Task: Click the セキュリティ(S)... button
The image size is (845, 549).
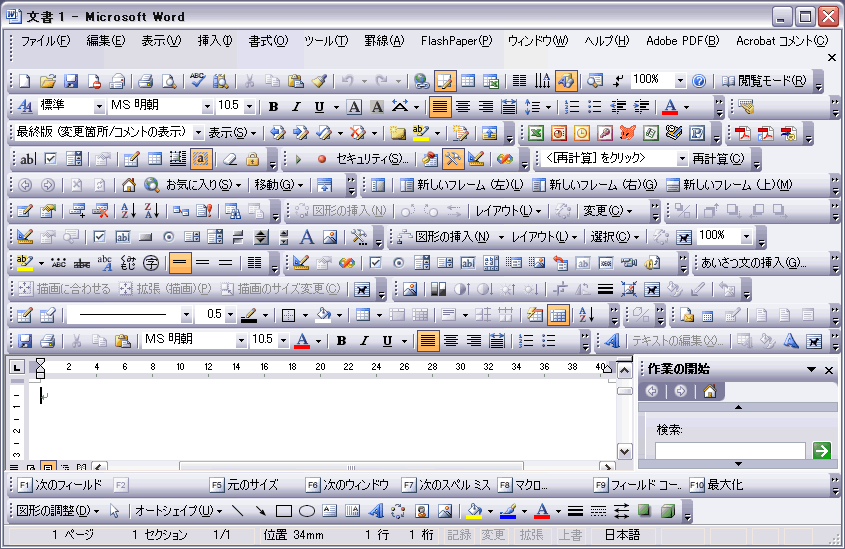Action: click(x=372, y=159)
